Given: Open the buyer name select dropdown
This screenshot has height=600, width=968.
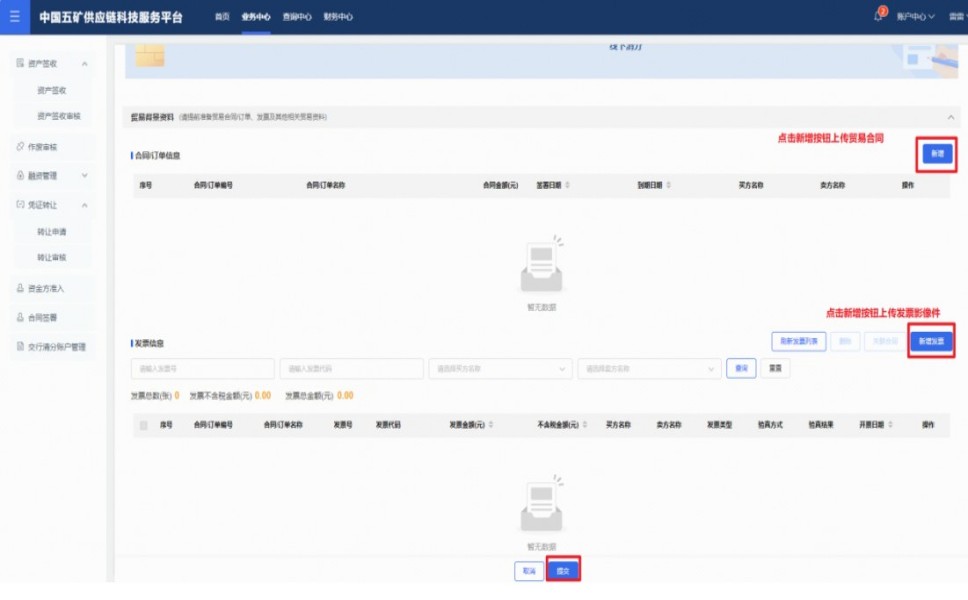Looking at the screenshot, I should point(499,369).
